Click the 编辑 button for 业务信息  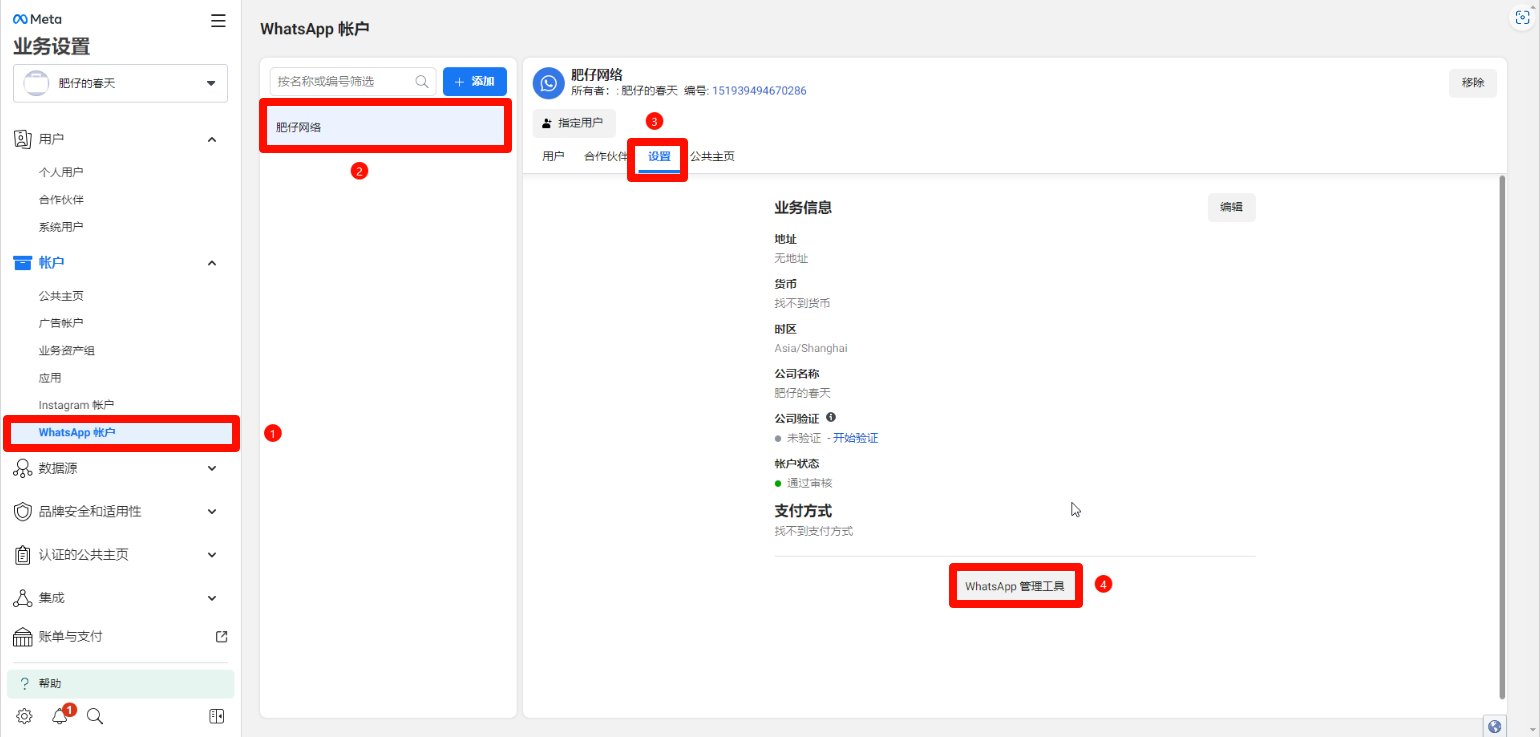point(1232,207)
